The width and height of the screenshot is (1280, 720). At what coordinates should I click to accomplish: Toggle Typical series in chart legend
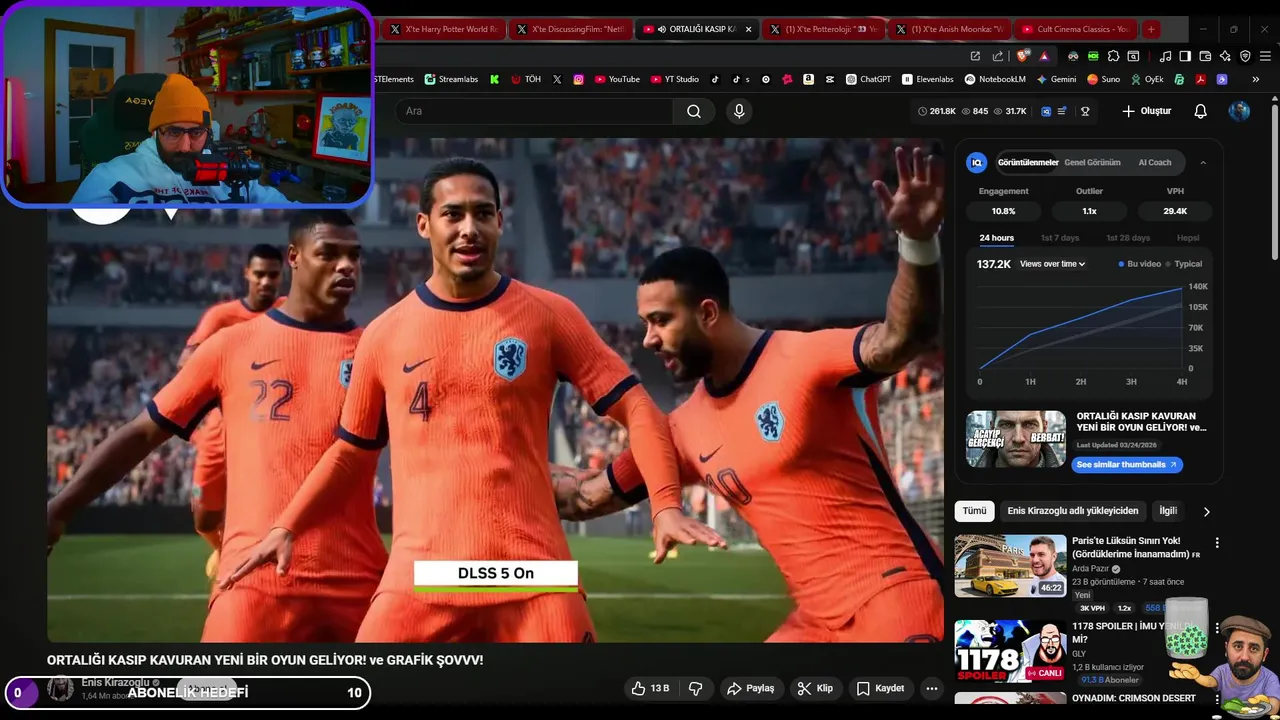coord(1184,264)
